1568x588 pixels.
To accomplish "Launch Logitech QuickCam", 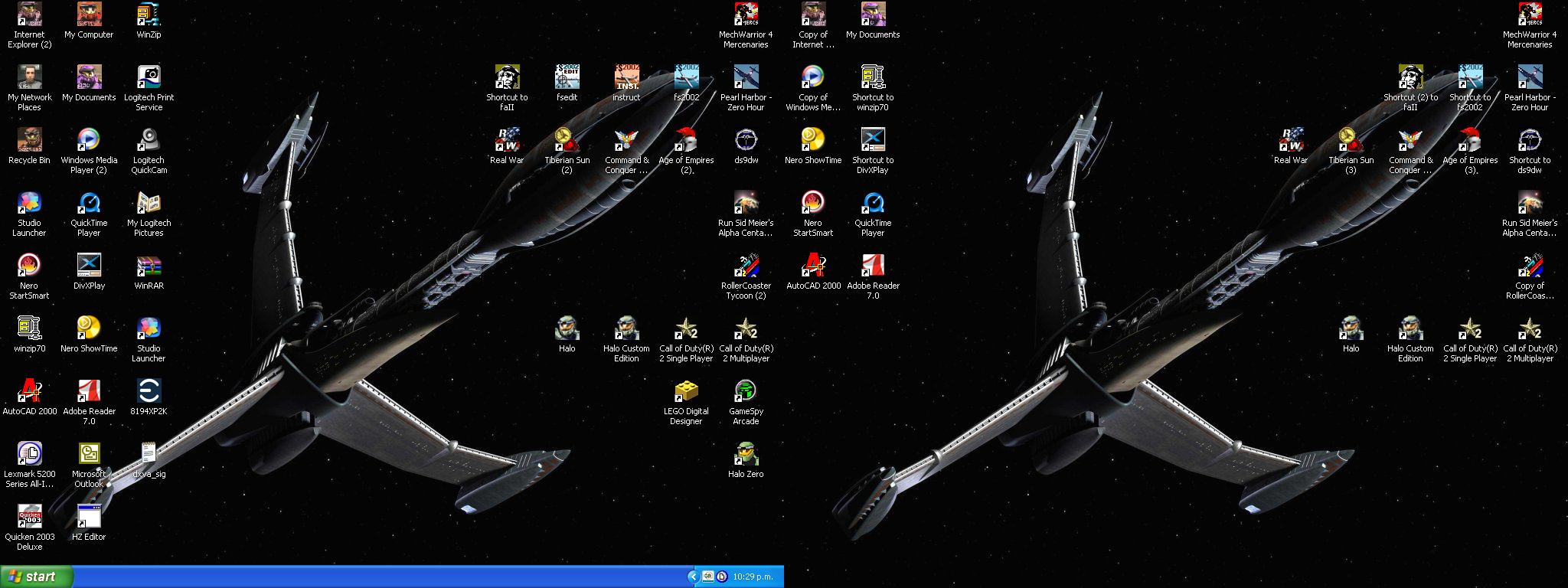I will [x=149, y=141].
